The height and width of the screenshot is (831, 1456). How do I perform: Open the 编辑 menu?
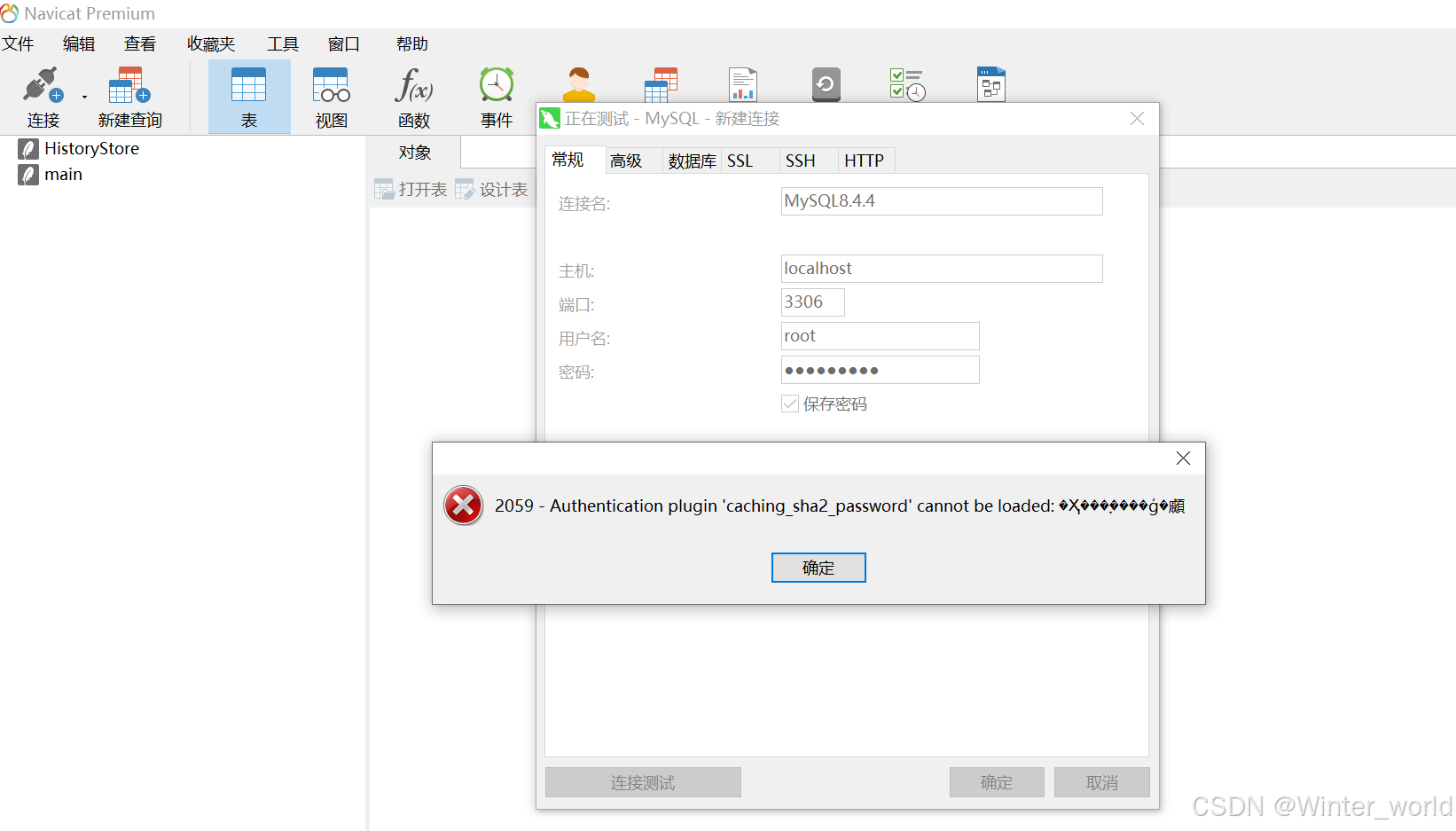pyautogui.click(x=79, y=43)
